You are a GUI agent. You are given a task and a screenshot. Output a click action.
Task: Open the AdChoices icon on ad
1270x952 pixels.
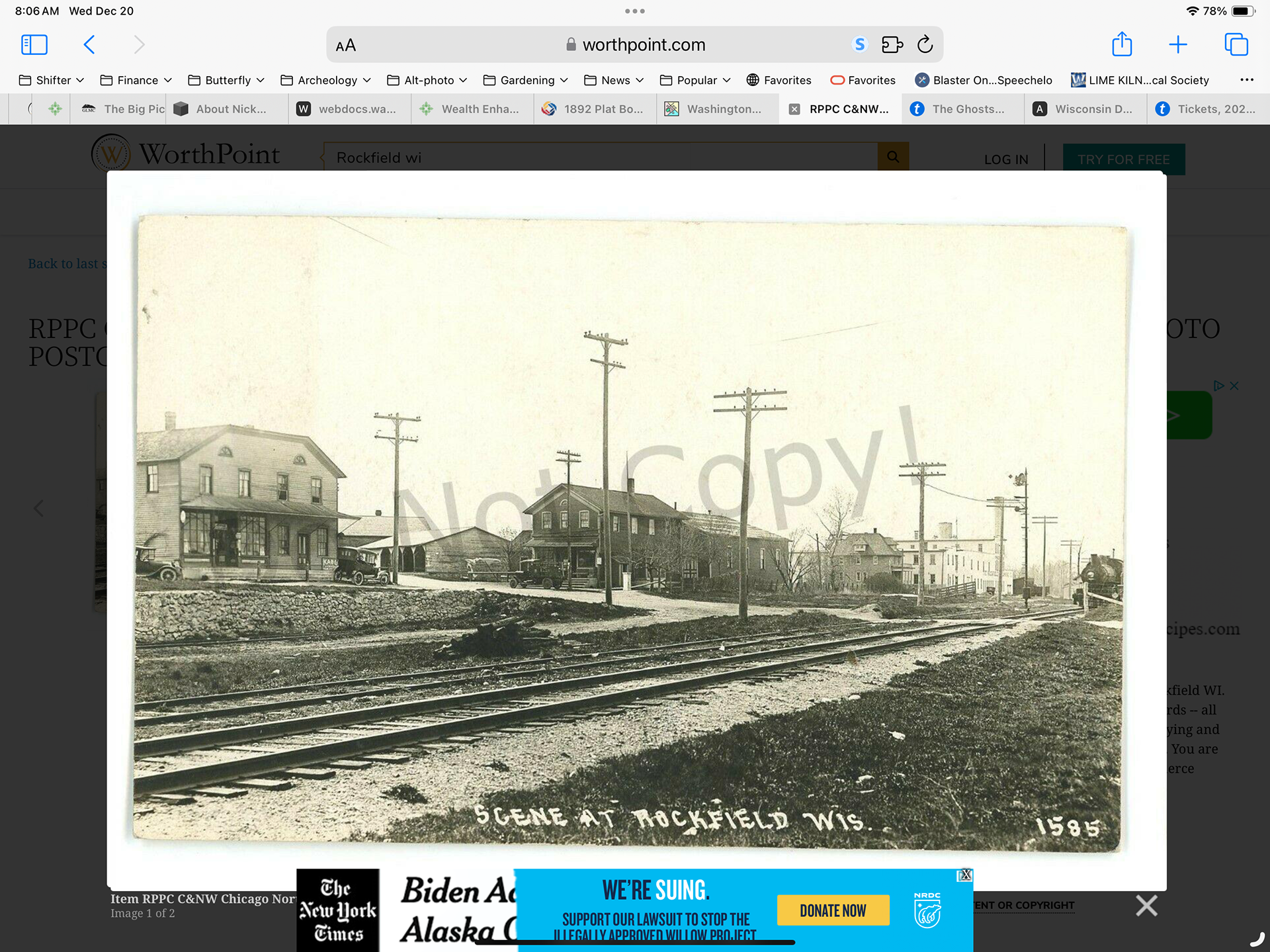tap(1218, 385)
